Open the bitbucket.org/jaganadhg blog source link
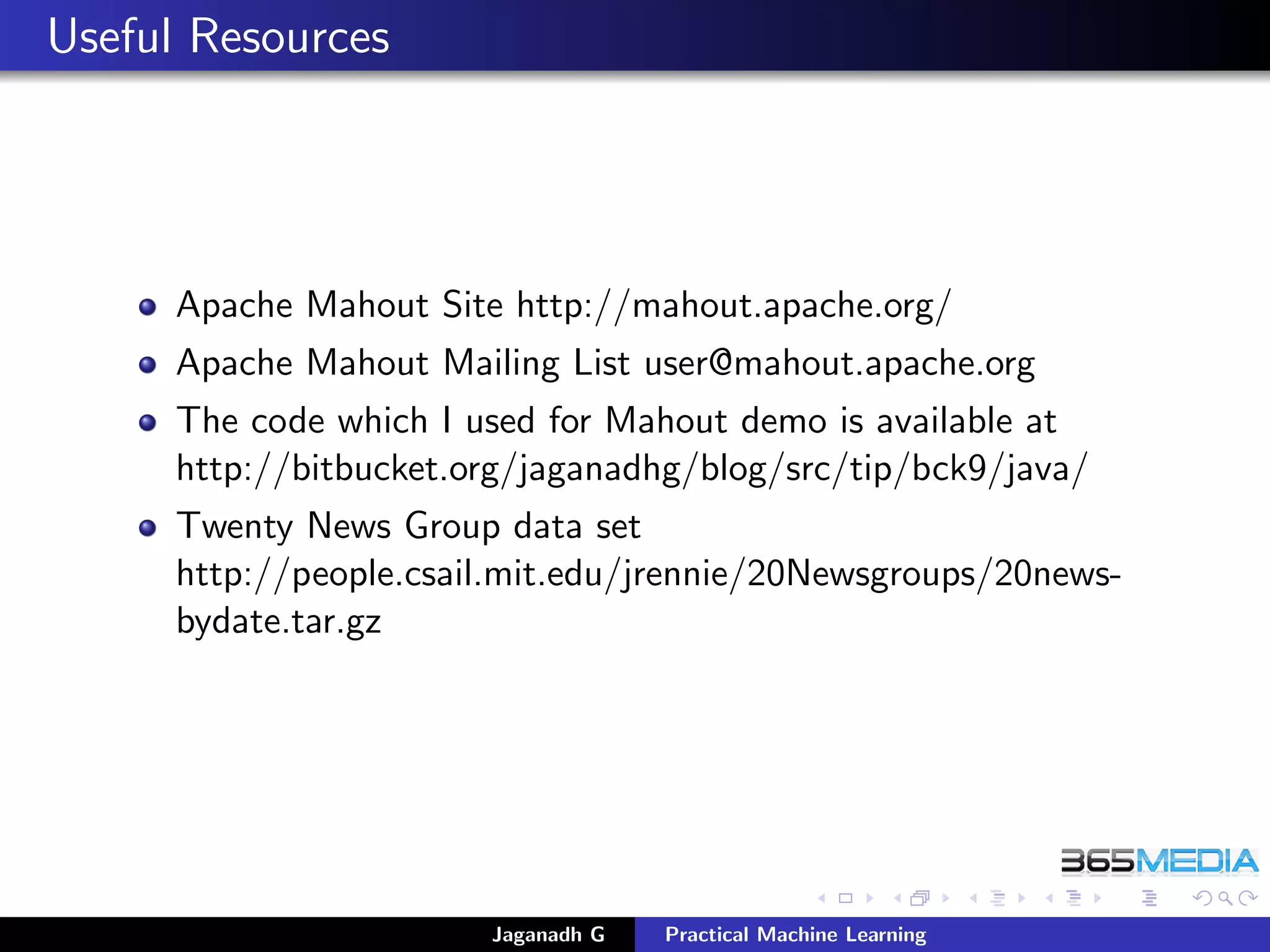The height and width of the screenshot is (952, 1270). click(632, 469)
